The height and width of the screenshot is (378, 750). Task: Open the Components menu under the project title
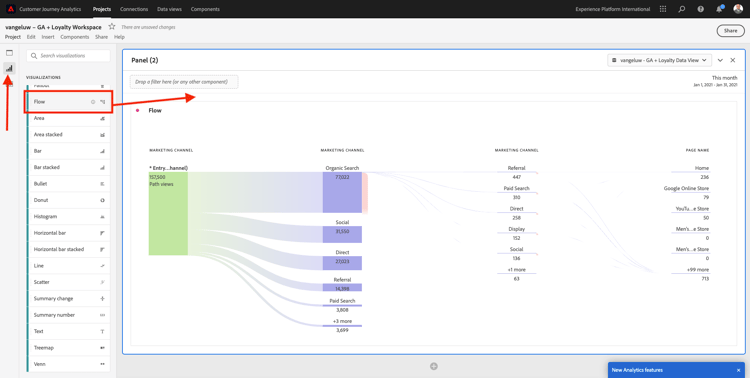pyautogui.click(x=75, y=37)
